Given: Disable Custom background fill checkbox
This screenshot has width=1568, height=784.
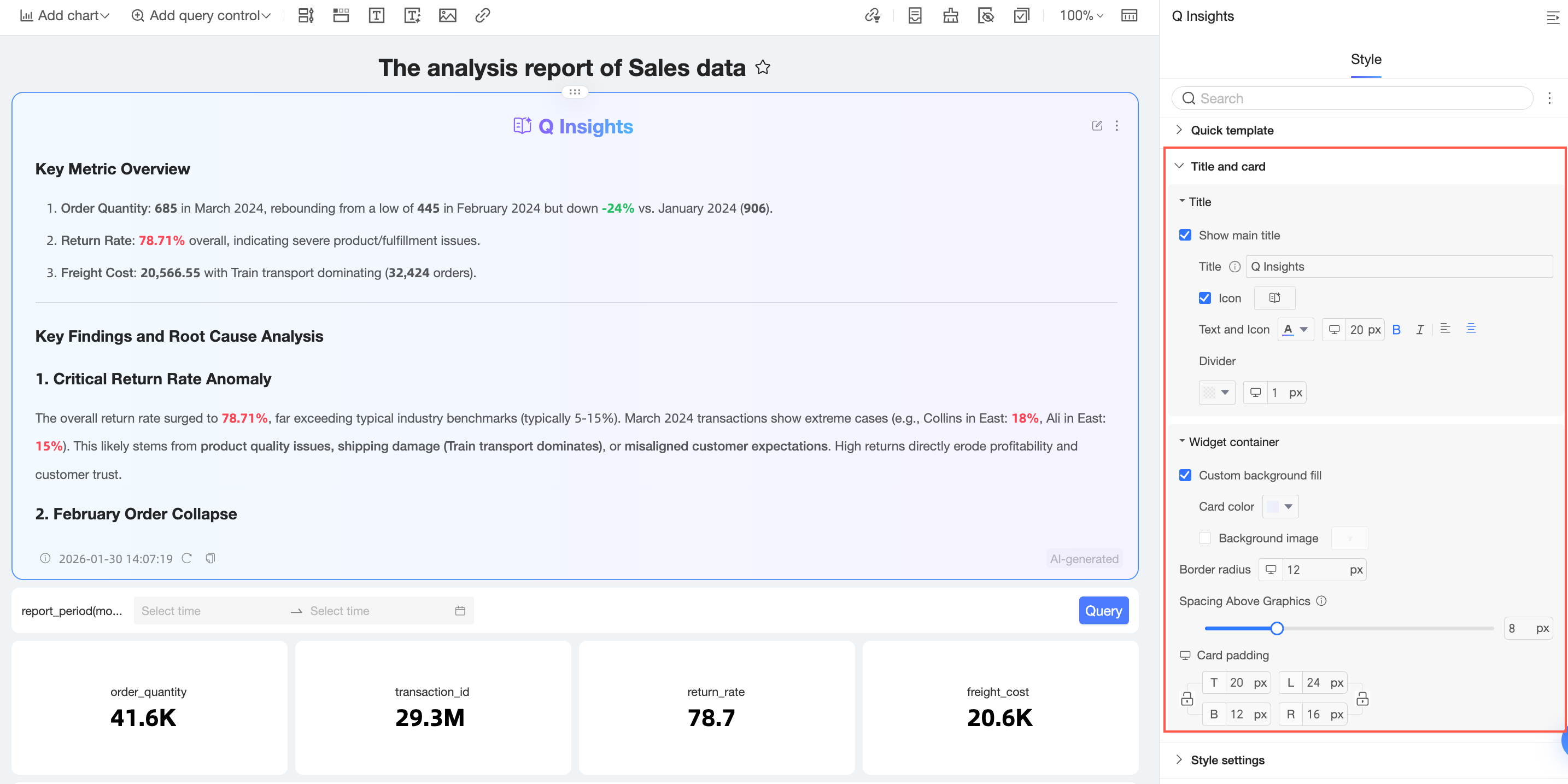Looking at the screenshot, I should 1185,476.
